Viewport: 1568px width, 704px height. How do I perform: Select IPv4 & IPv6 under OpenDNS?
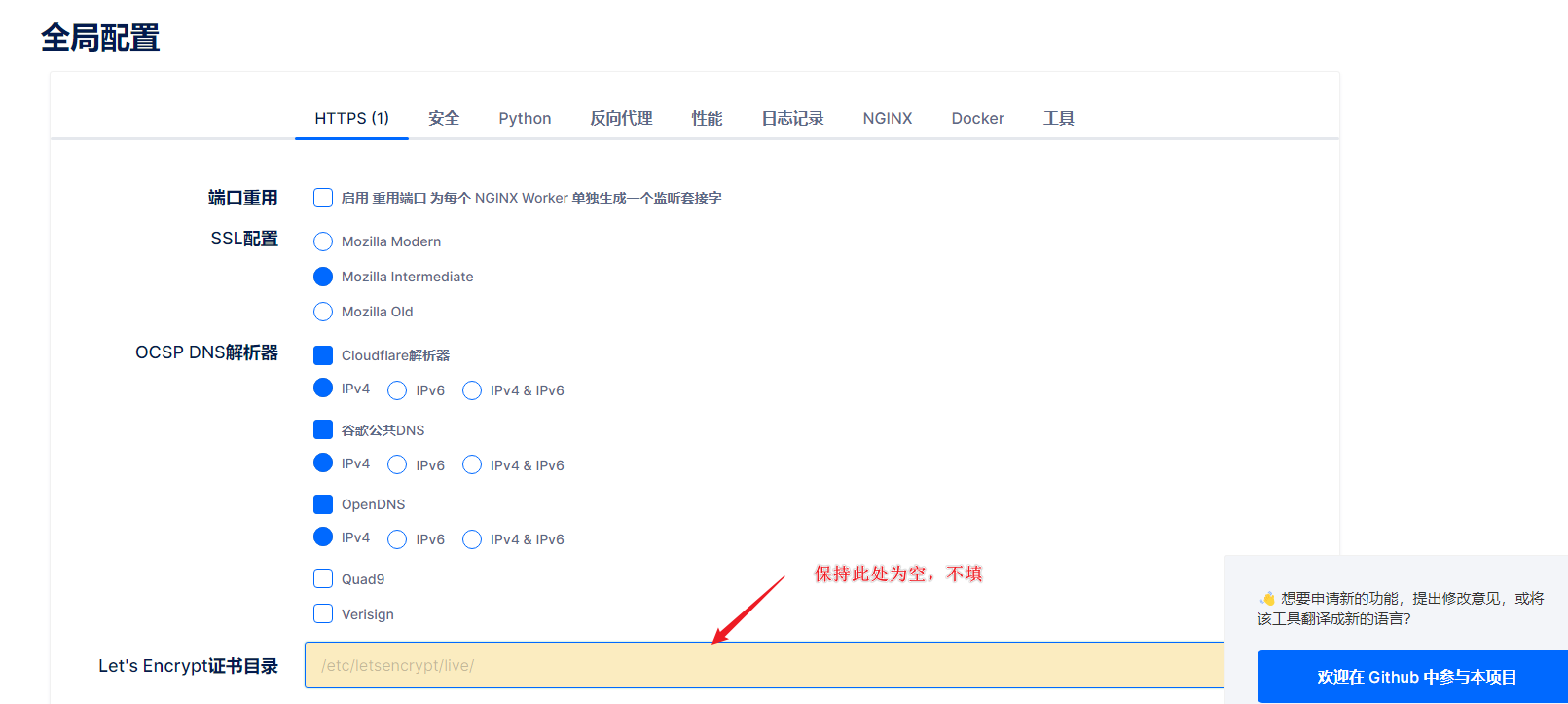click(x=472, y=539)
